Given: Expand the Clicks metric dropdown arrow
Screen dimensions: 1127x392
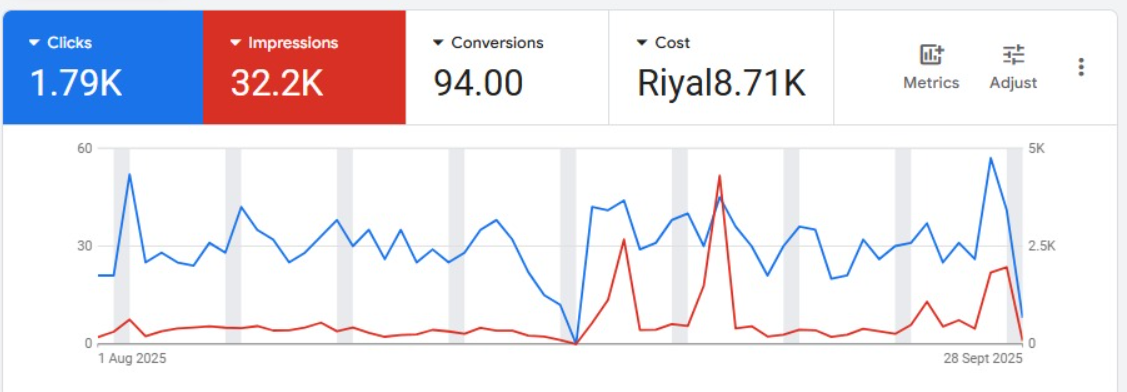Looking at the screenshot, I should (33, 43).
